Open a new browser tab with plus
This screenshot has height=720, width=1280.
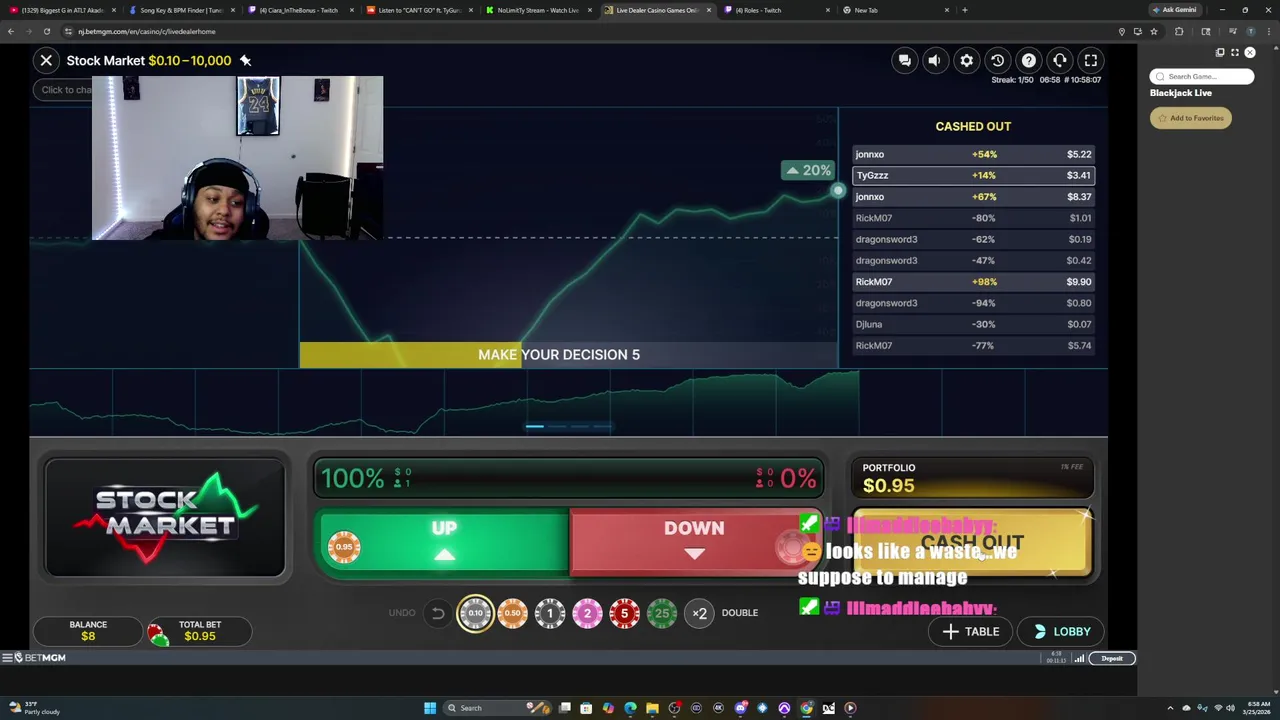(x=964, y=10)
